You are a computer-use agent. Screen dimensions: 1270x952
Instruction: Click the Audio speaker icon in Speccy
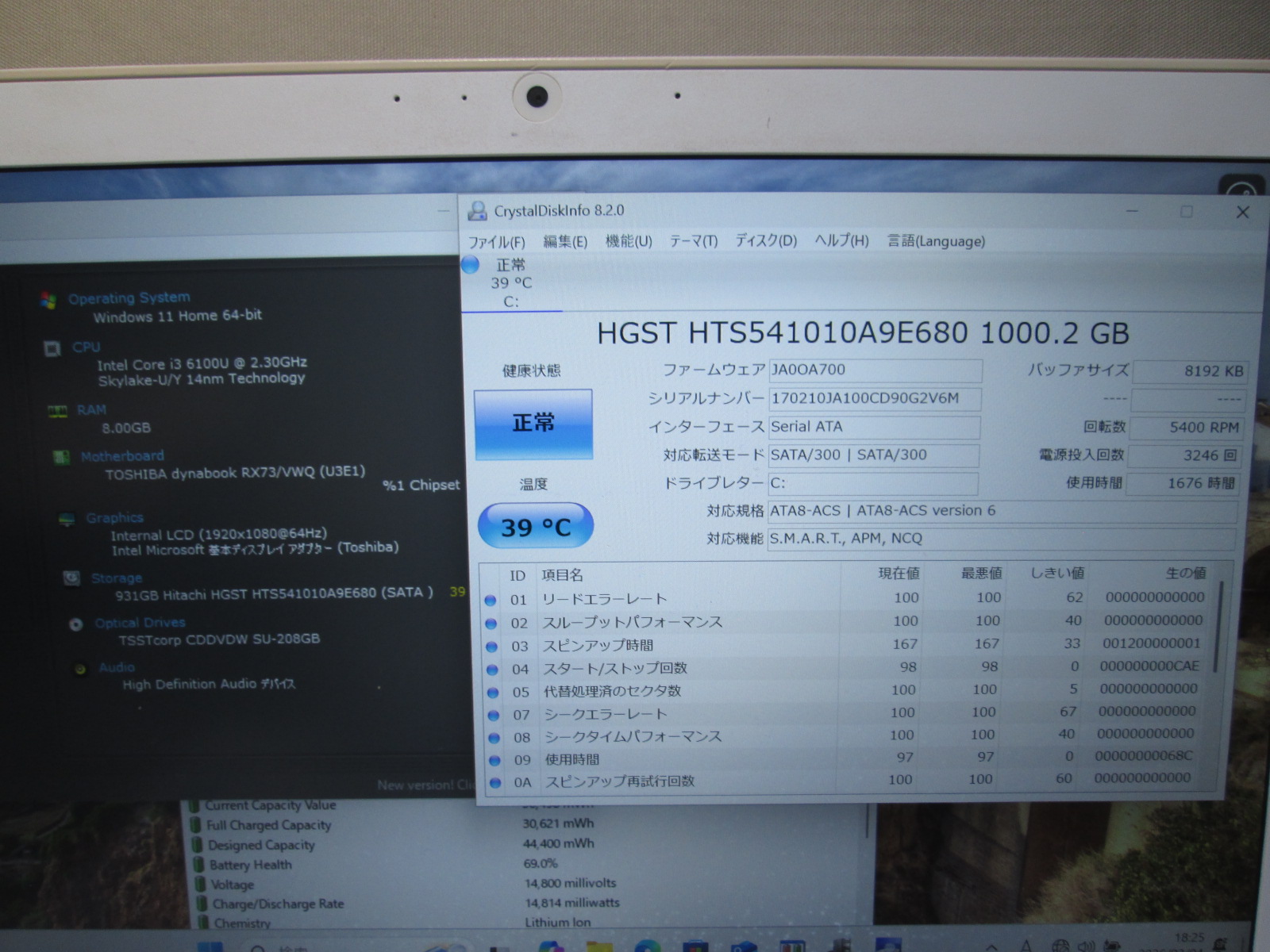point(80,669)
